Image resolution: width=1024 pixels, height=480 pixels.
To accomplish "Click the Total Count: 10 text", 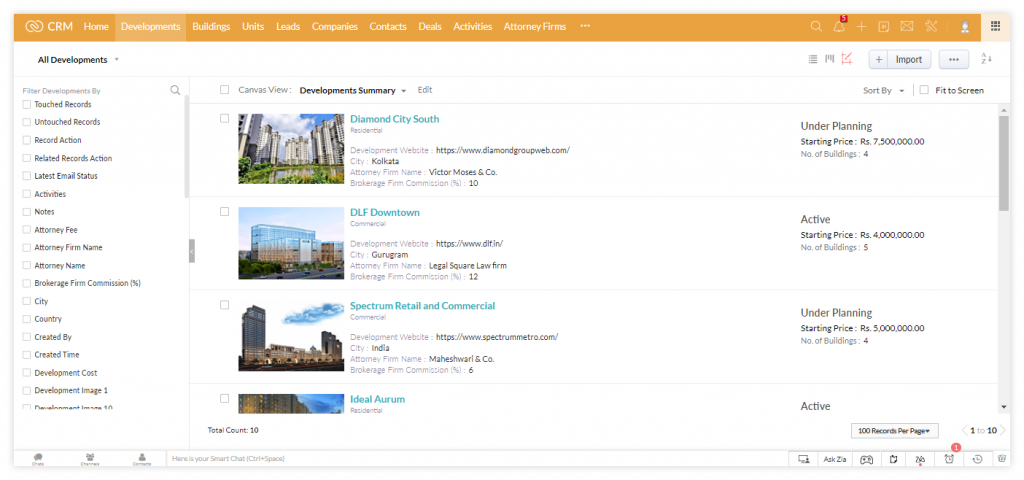I will coord(233,430).
